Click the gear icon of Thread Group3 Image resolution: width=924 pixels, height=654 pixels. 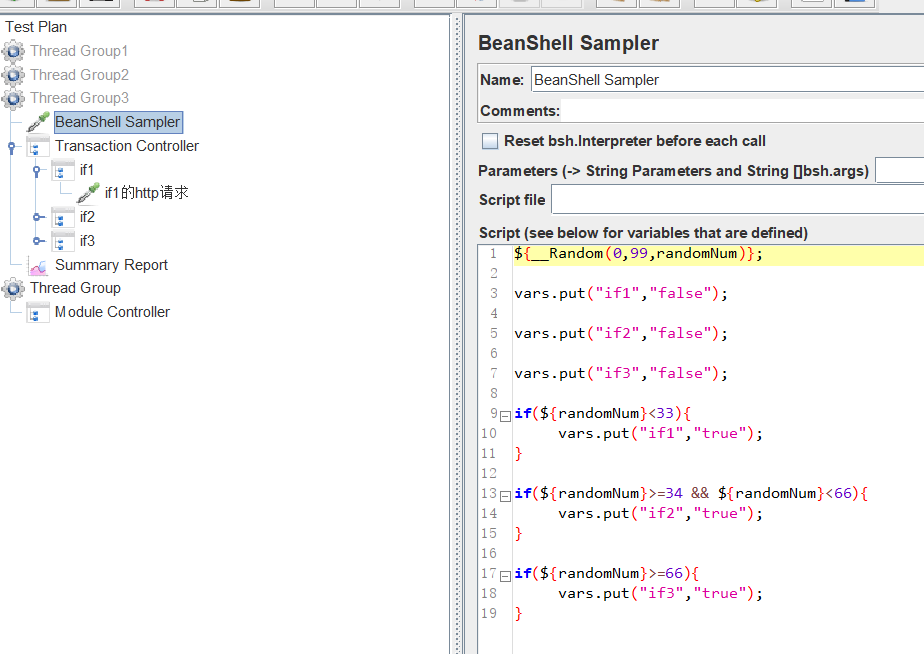13,98
